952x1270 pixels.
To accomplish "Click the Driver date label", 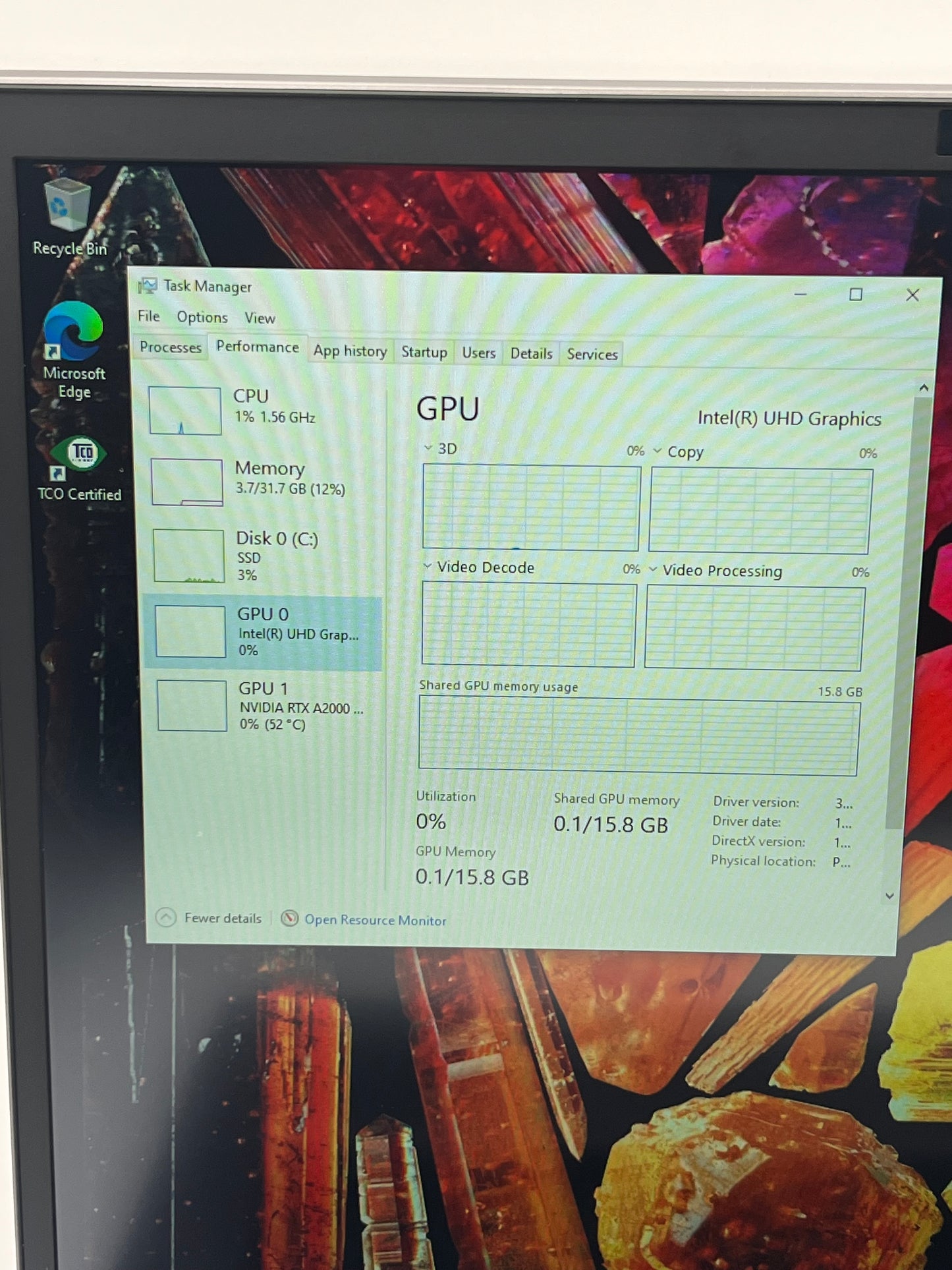I will [x=747, y=822].
